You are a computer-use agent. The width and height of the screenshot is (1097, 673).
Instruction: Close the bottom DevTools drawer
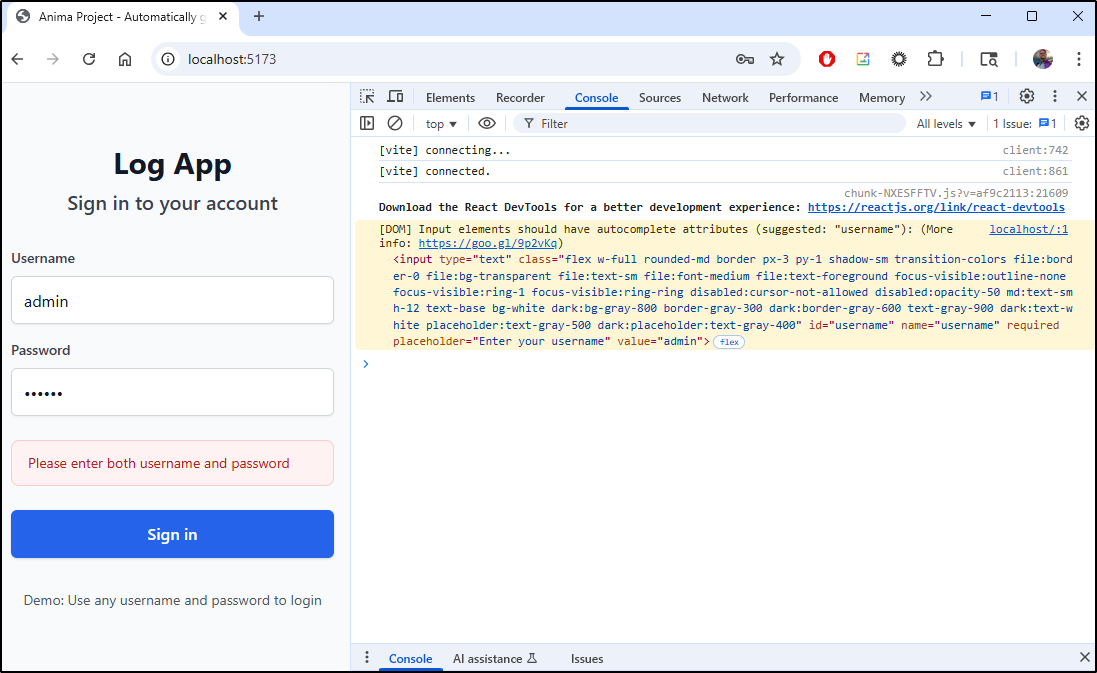pyautogui.click(x=1084, y=657)
